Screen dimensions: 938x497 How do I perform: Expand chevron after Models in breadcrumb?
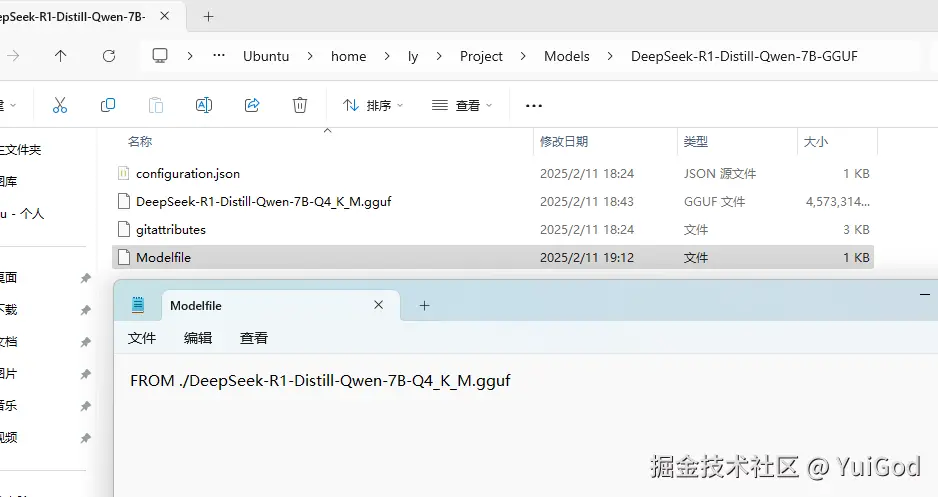pos(610,56)
